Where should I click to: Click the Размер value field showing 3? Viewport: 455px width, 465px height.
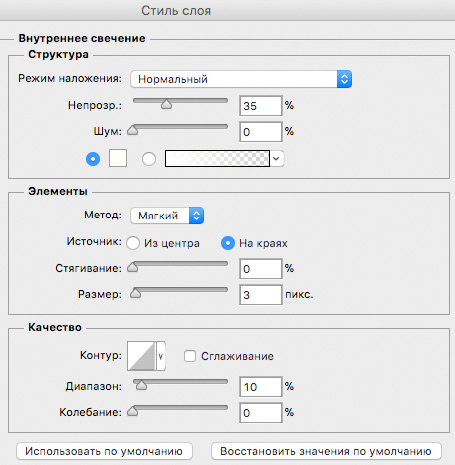coord(261,295)
